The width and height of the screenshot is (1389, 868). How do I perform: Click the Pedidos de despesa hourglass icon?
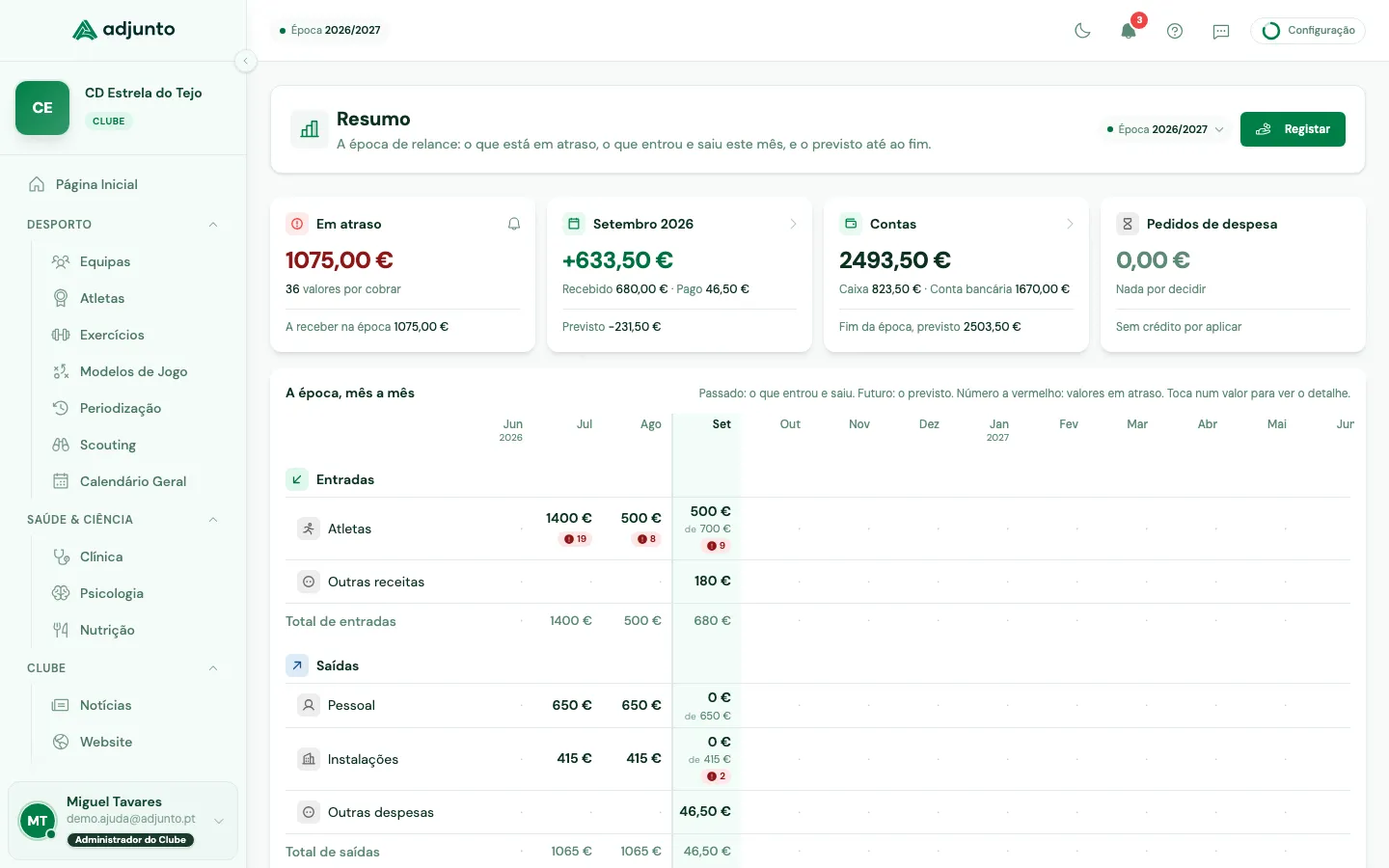click(1128, 224)
